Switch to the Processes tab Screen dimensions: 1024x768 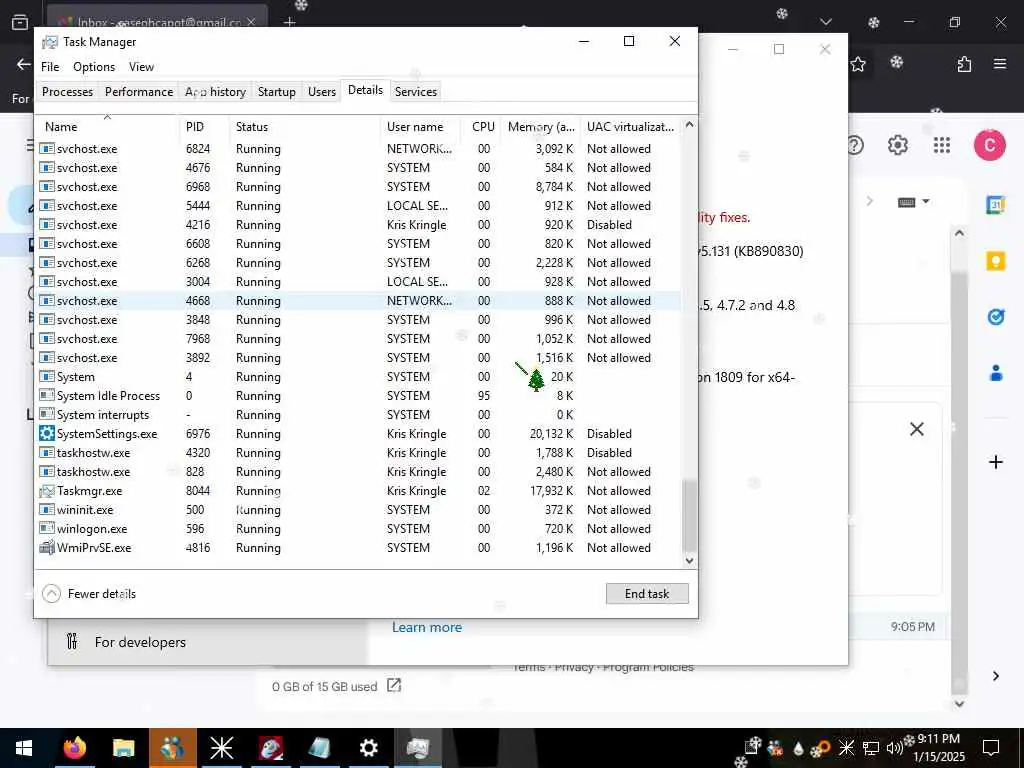pos(67,91)
